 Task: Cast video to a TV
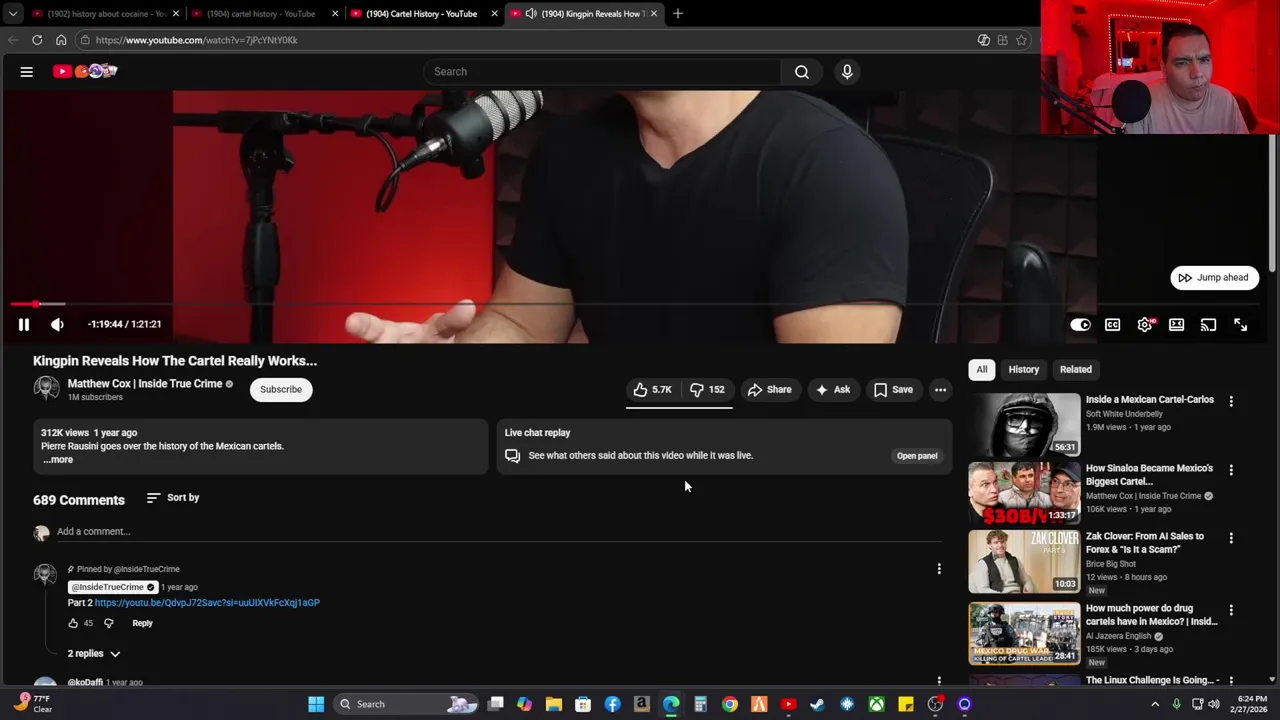coord(1208,325)
